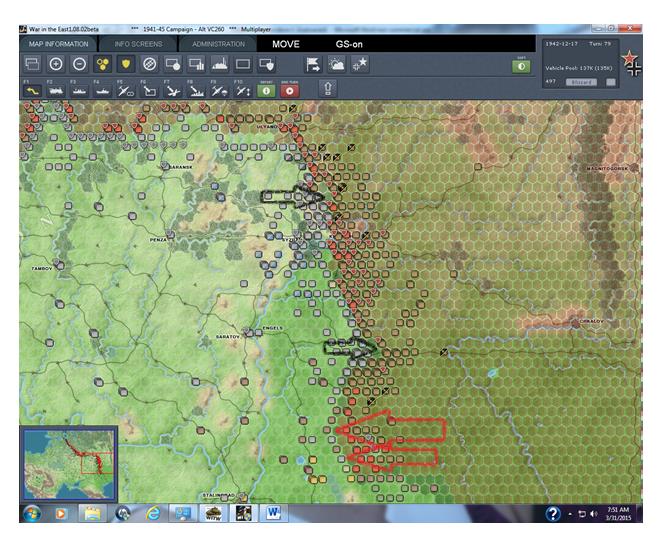This screenshot has height=560, width=666.
Task: Select F8 bomb city mode icon
Action: (196, 91)
